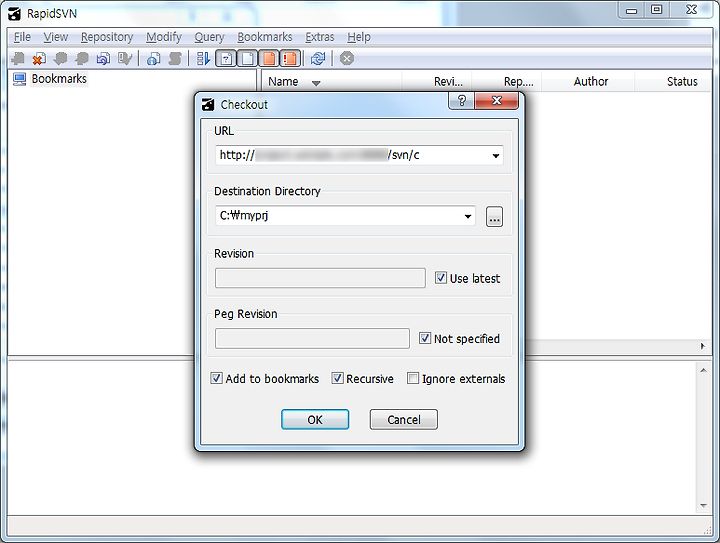Toggle show conflicted files icon
The width and height of the screenshot is (720, 543).
pos(290,58)
